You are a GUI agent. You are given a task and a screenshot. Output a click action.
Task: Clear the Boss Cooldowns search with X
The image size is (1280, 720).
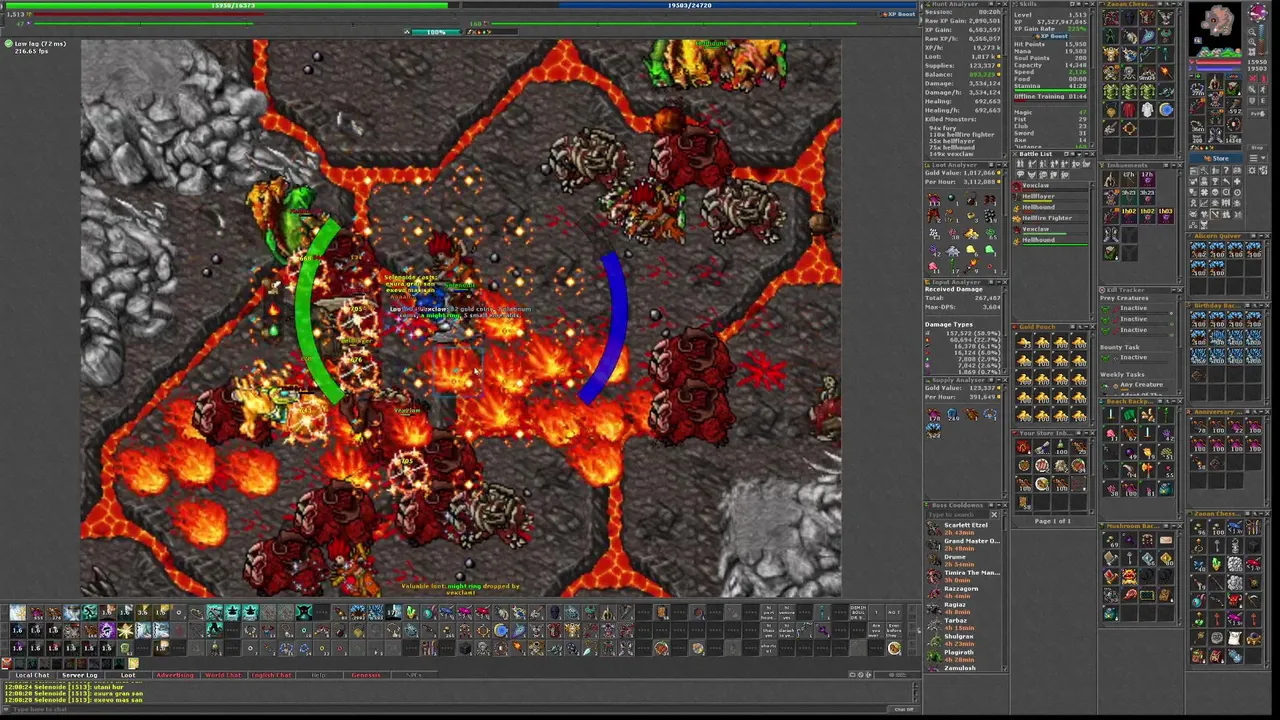pyautogui.click(x=994, y=514)
